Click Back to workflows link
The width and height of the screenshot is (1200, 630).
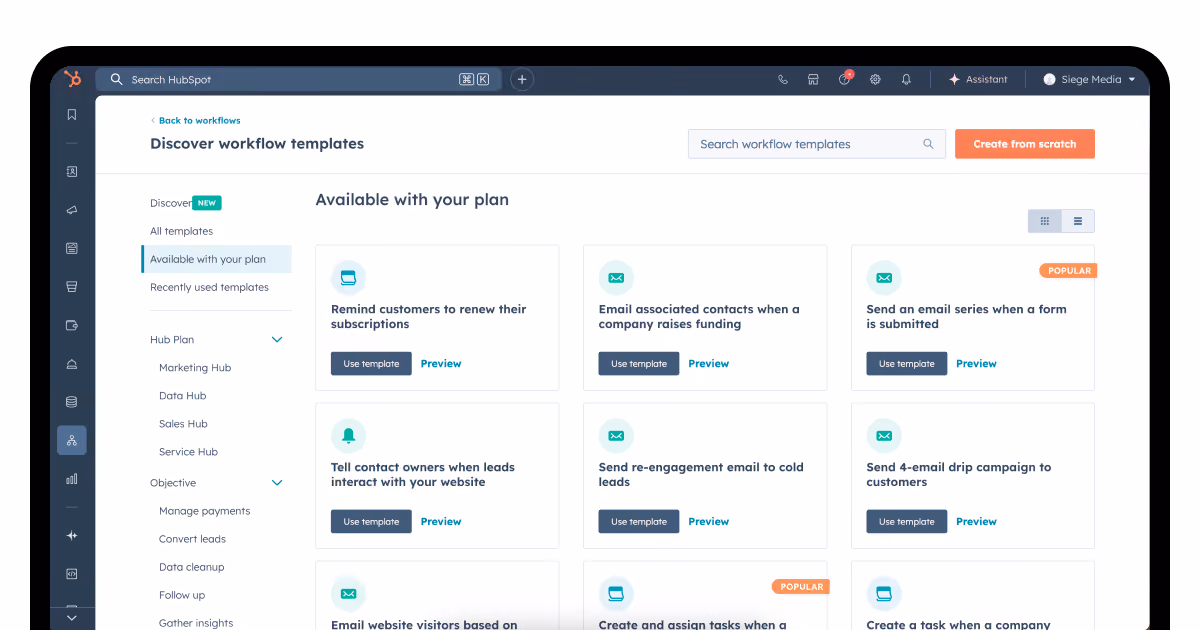point(196,120)
